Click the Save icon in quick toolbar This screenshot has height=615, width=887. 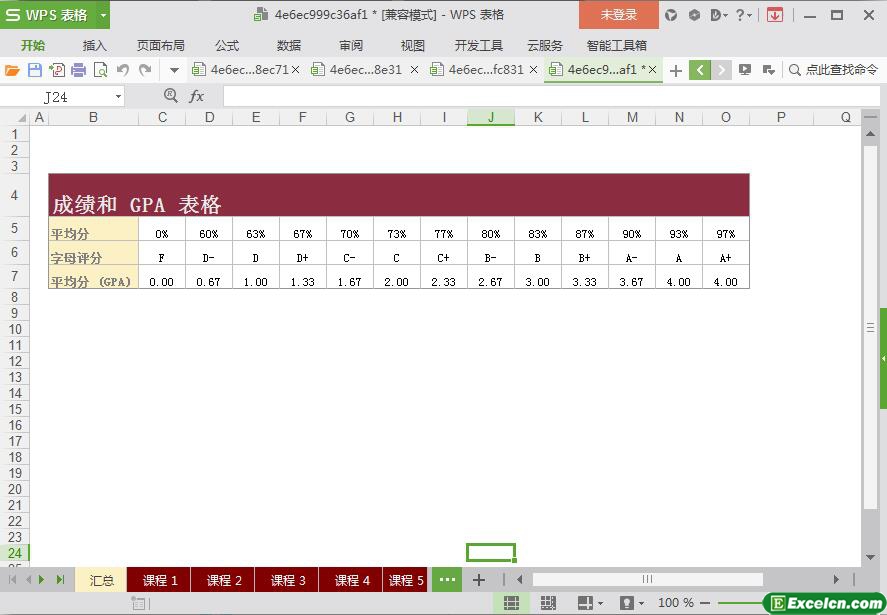35,70
